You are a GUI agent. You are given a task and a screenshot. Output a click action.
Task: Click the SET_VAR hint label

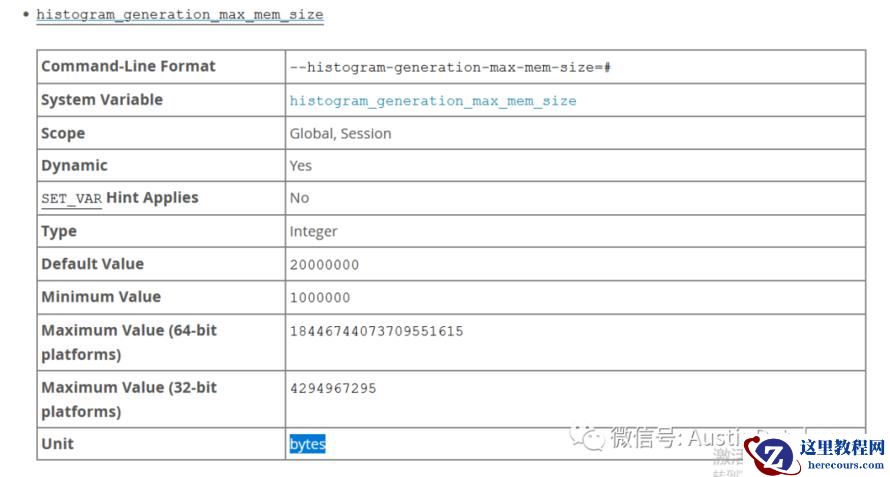pos(71,198)
